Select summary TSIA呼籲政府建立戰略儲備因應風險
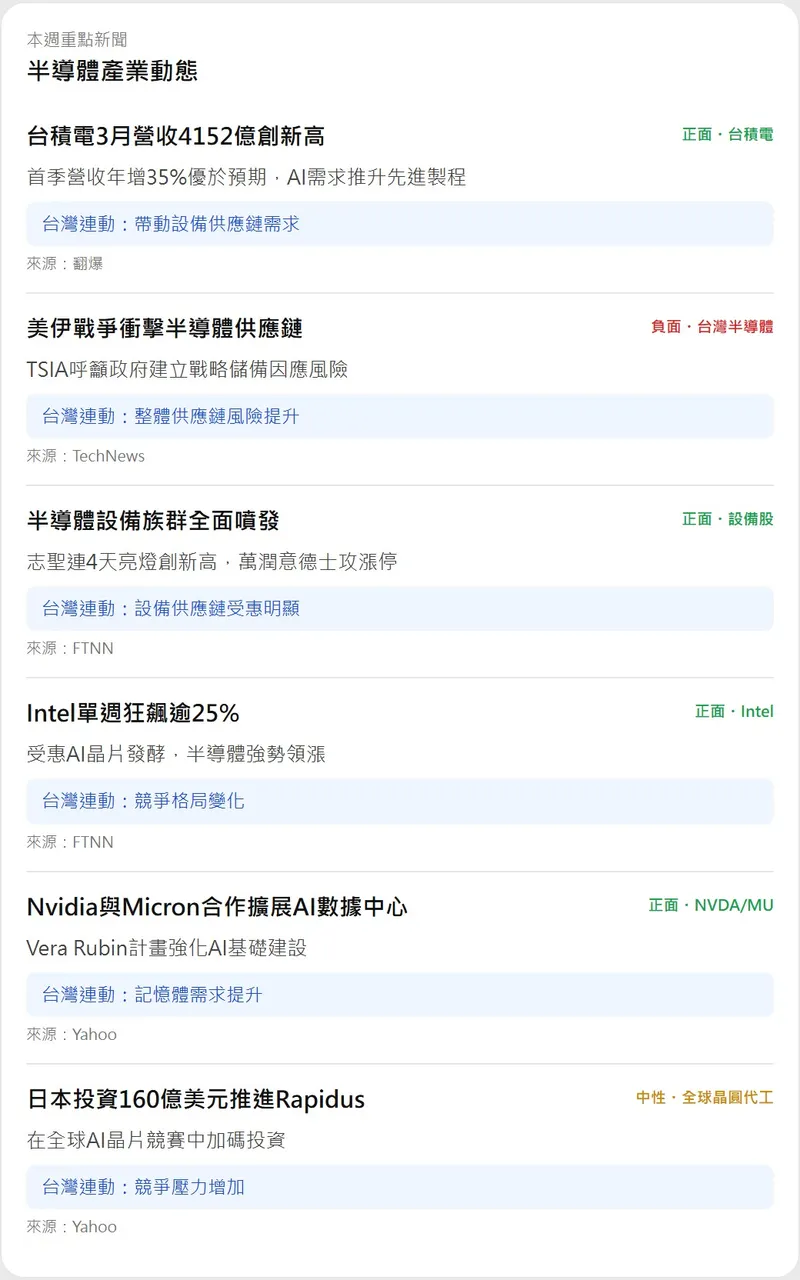Image resolution: width=800 pixels, height=1280 pixels. (188, 369)
